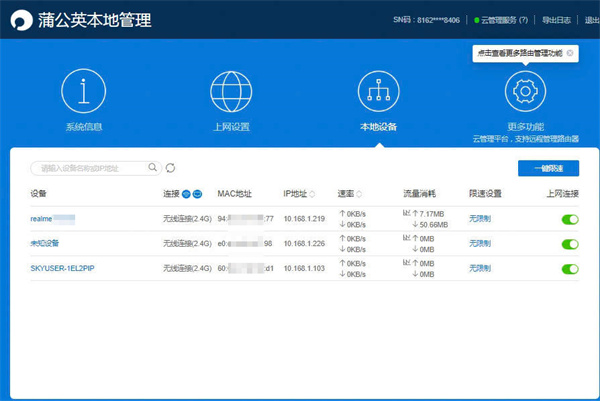Toggle internet access for SKYUSER-1EL2PIP
Viewport: 600px width, 401px height.
[x=571, y=268]
